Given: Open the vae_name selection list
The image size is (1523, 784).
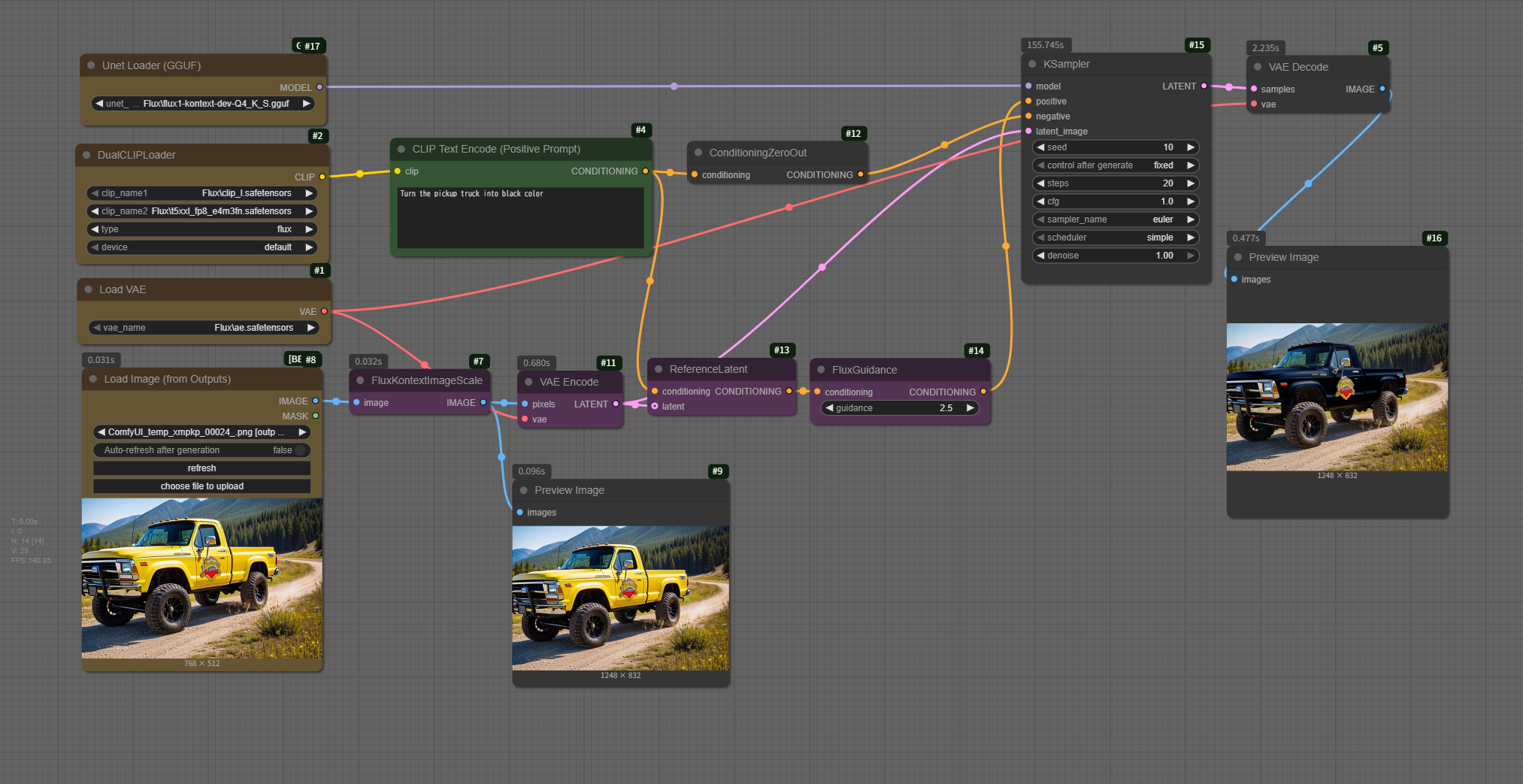Looking at the screenshot, I should click(x=203, y=328).
